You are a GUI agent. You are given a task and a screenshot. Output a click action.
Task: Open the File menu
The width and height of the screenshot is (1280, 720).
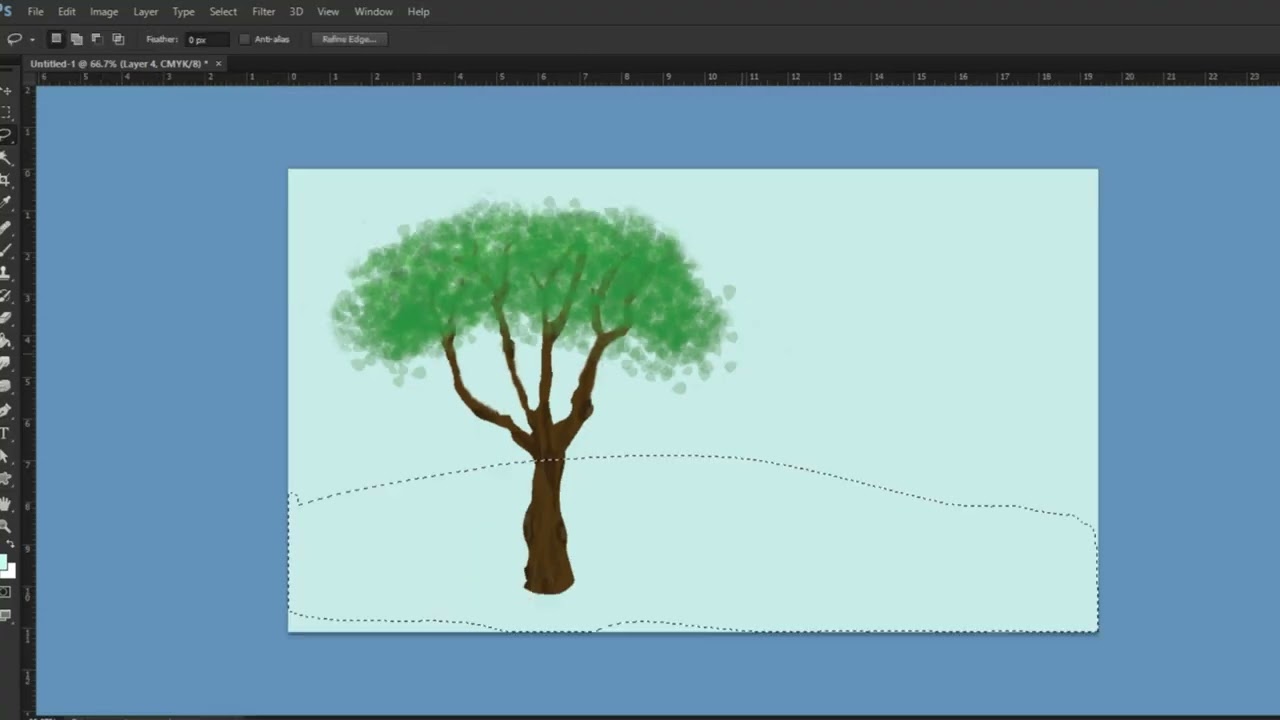coord(36,12)
